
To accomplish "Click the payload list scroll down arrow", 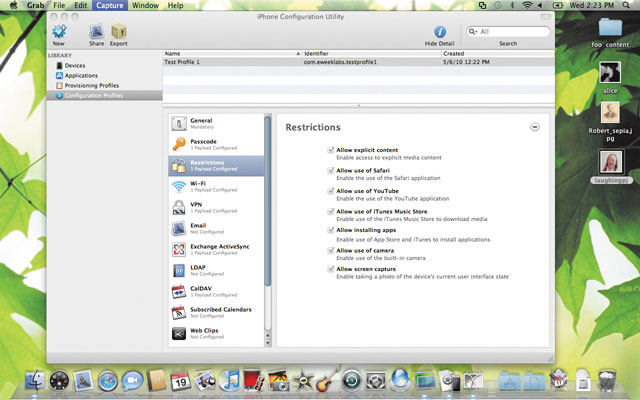I will click(268, 343).
